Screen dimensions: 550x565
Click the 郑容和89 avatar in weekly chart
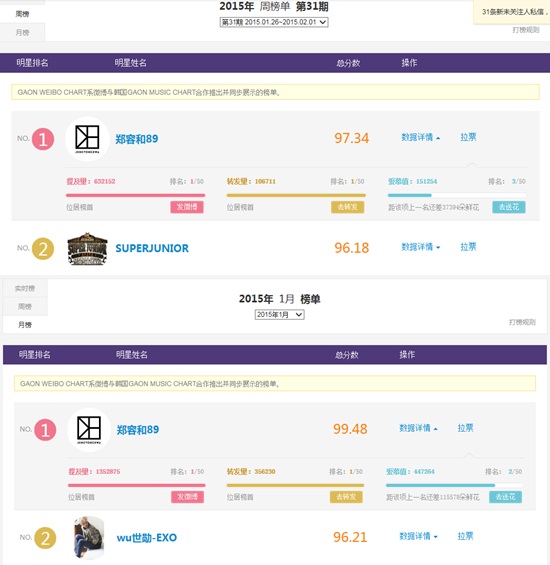[x=87, y=139]
